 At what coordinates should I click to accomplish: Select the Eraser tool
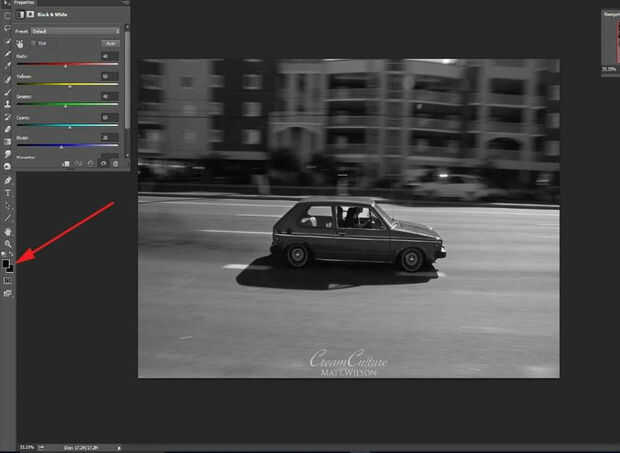[x=7, y=129]
